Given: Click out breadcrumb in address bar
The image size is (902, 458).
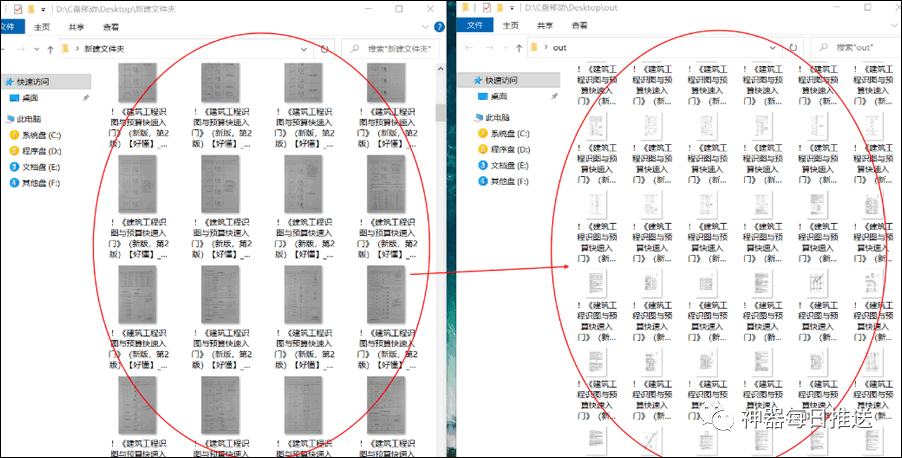Looking at the screenshot, I should pyautogui.click(x=560, y=48).
